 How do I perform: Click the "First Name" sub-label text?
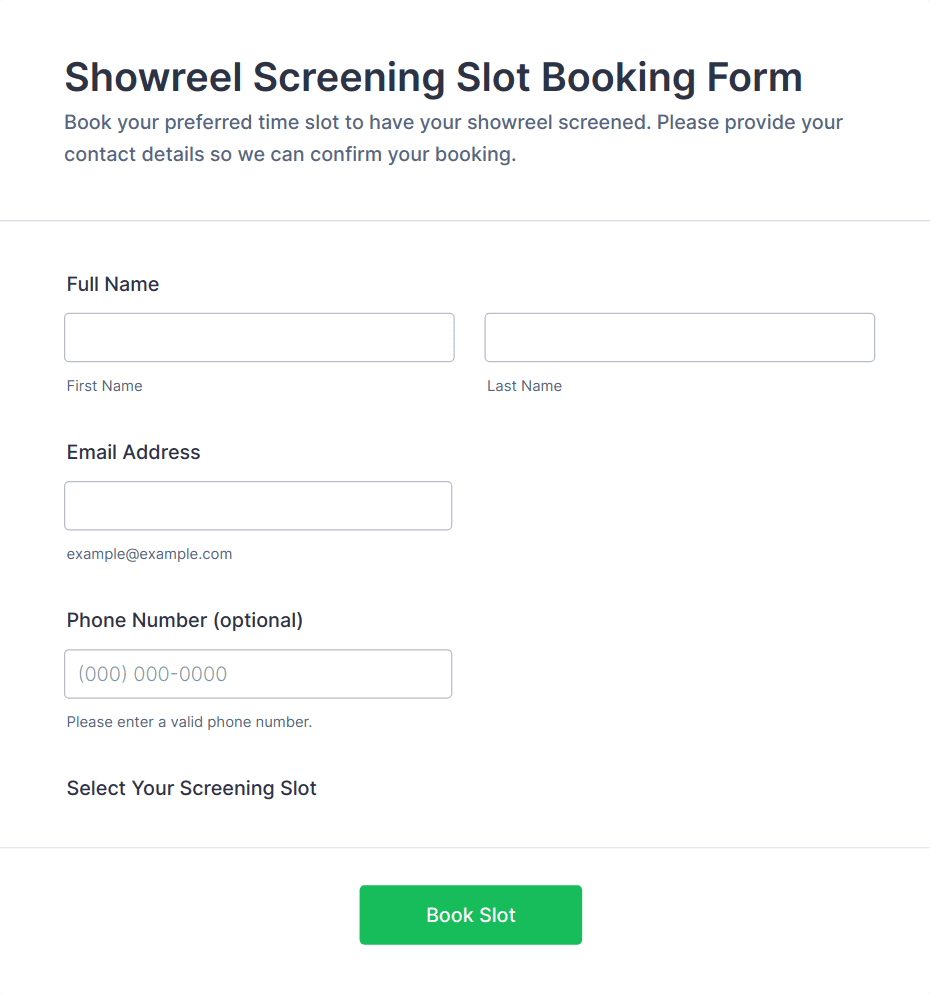[105, 386]
